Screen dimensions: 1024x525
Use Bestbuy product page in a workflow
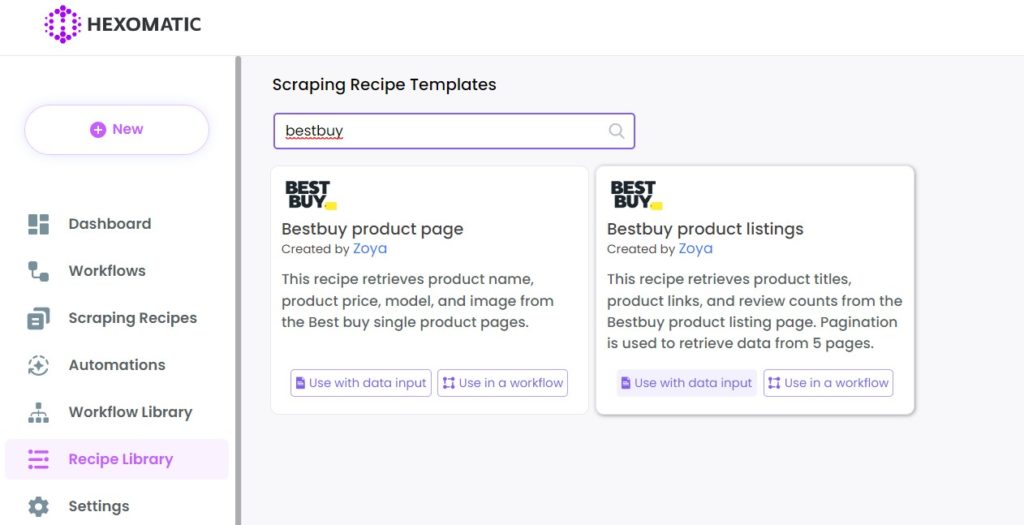tap(503, 383)
